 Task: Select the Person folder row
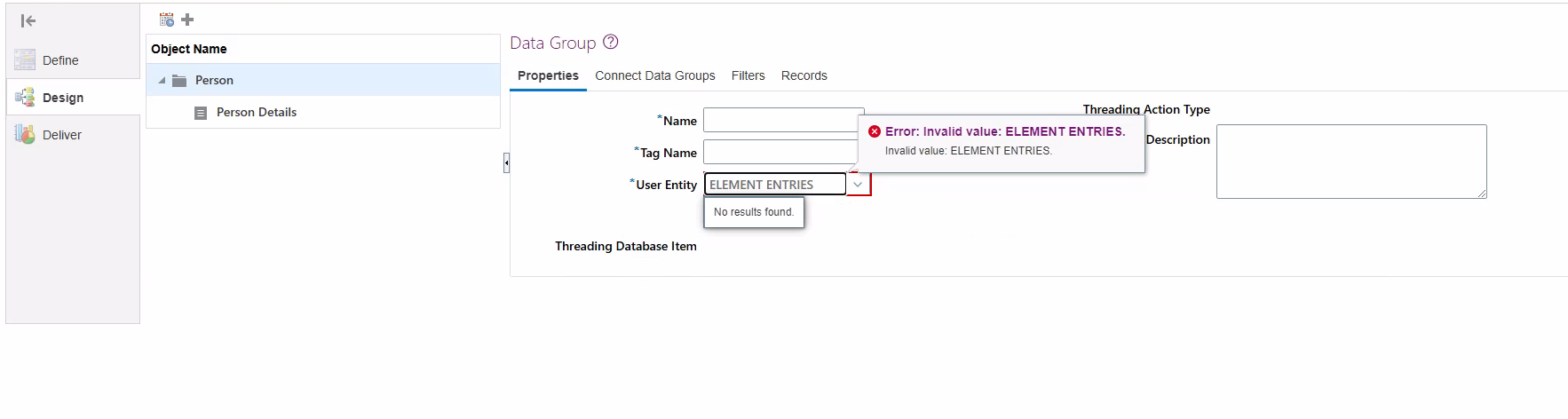323,80
